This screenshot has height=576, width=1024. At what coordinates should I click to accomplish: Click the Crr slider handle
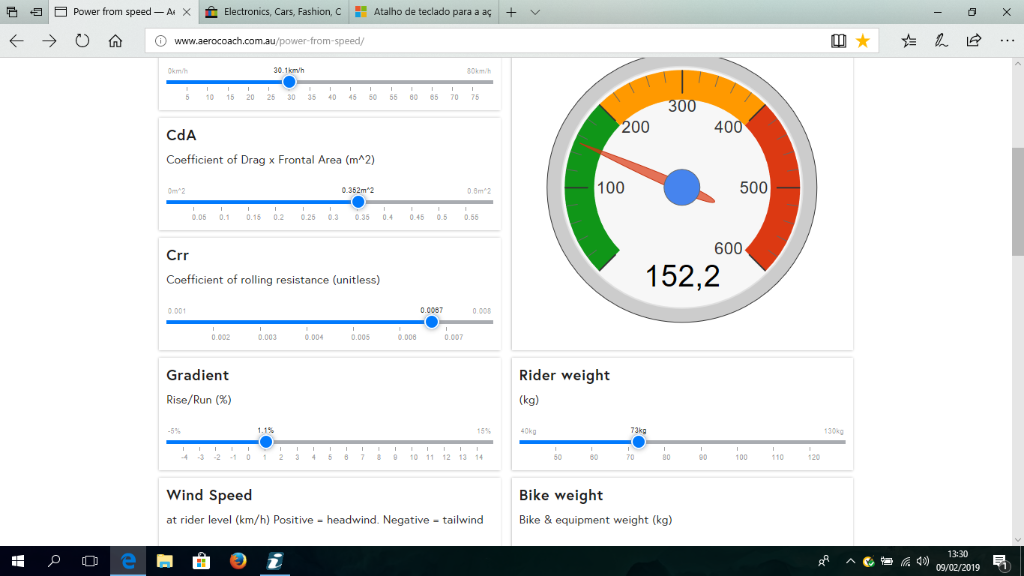432,321
